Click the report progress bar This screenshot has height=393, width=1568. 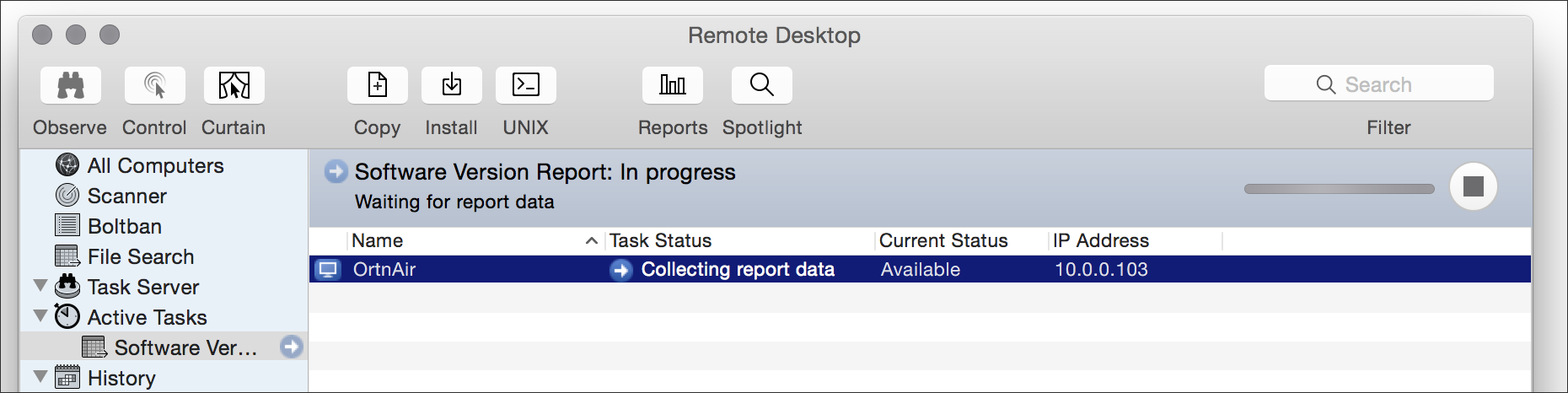(x=1340, y=189)
